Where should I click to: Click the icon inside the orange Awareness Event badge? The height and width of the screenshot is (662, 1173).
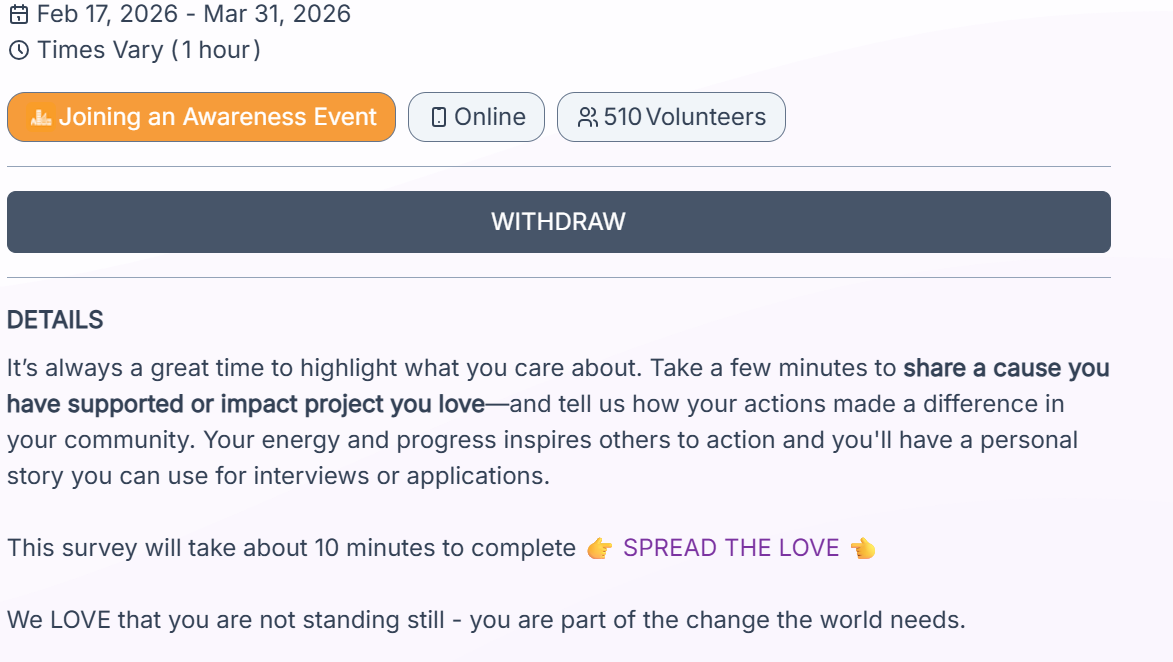pos(41,117)
